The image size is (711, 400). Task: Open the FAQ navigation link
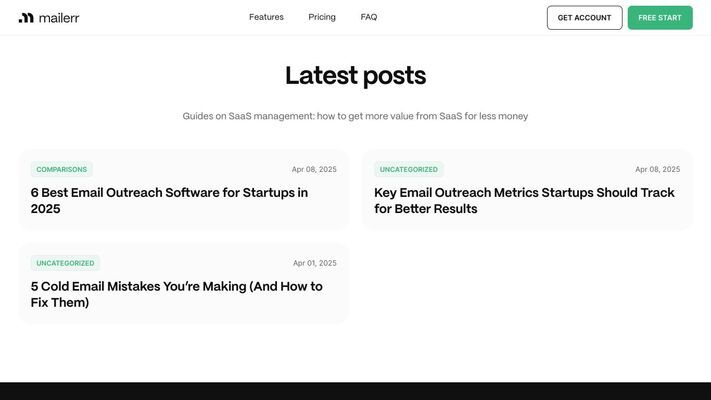pyautogui.click(x=369, y=17)
